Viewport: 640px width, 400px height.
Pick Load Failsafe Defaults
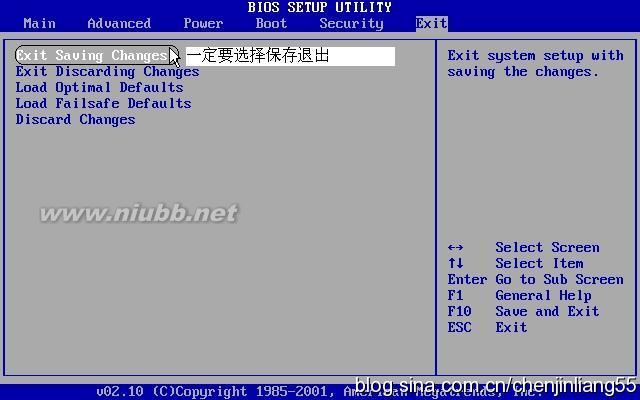pos(103,104)
